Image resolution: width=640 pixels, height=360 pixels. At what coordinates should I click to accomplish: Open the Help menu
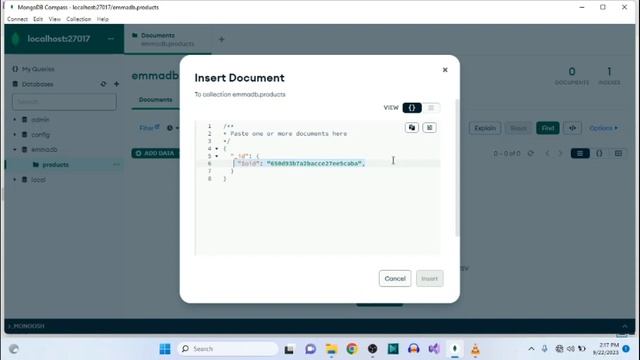[x=102, y=19]
